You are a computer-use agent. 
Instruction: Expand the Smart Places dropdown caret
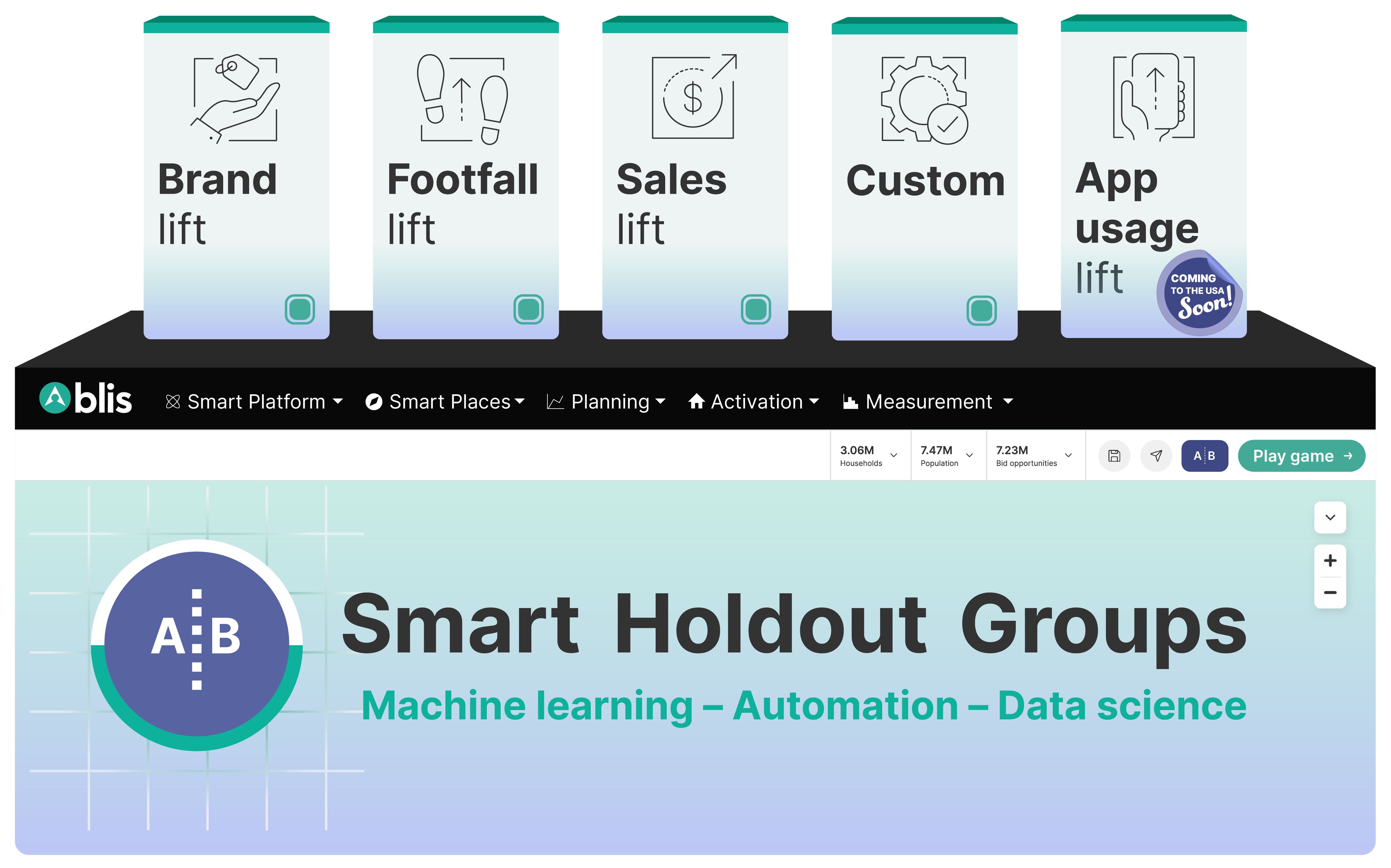click(520, 401)
